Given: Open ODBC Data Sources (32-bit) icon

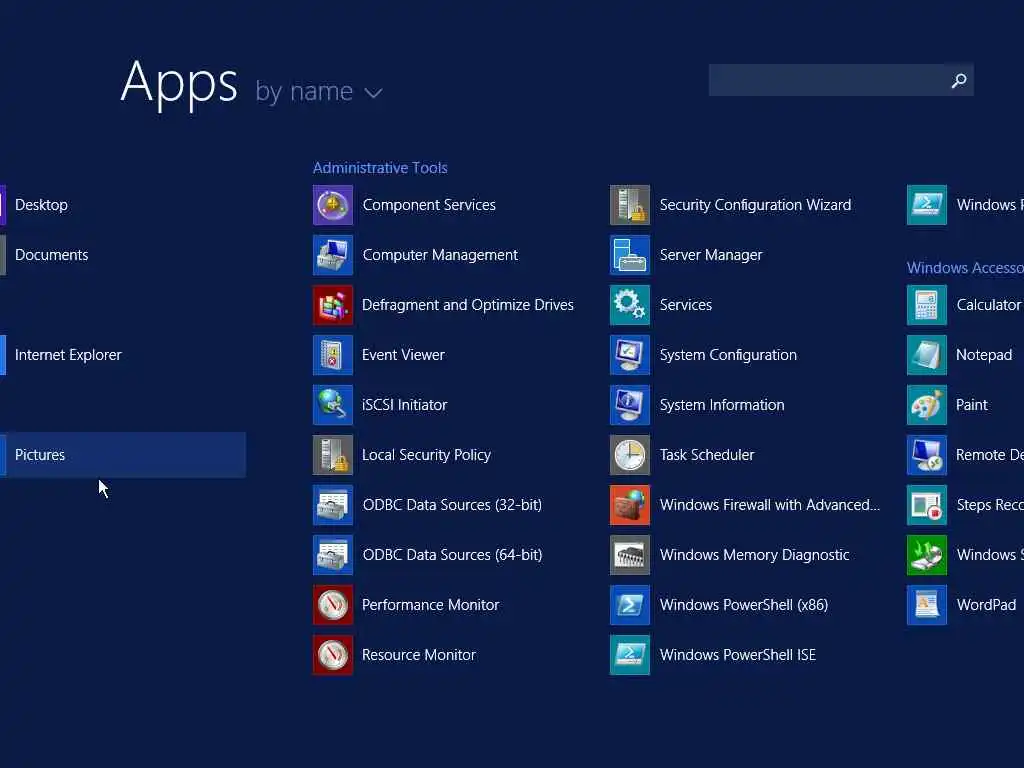Looking at the screenshot, I should [332, 505].
